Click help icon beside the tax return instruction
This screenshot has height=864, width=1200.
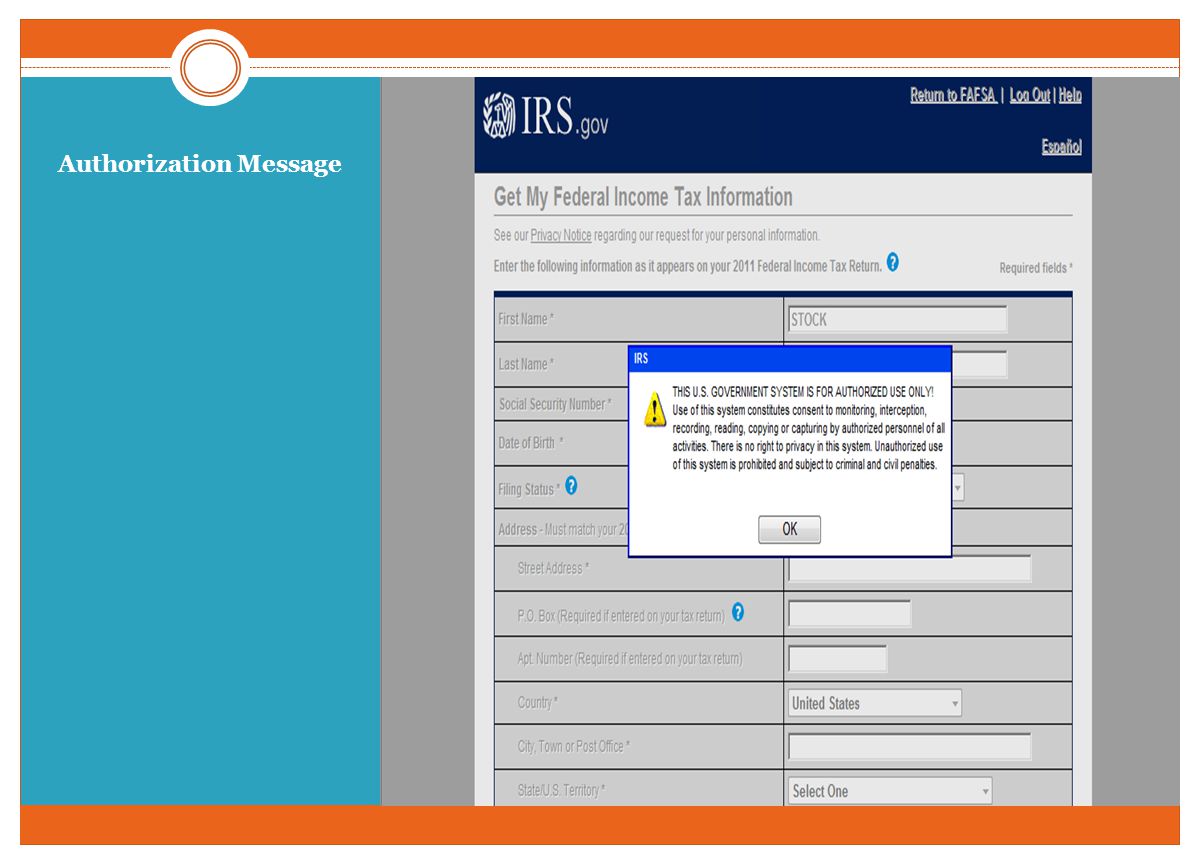click(893, 263)
